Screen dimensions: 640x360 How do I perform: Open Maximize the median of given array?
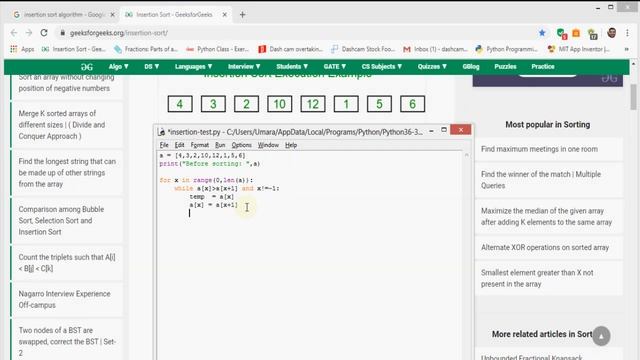tap(546, 216)
